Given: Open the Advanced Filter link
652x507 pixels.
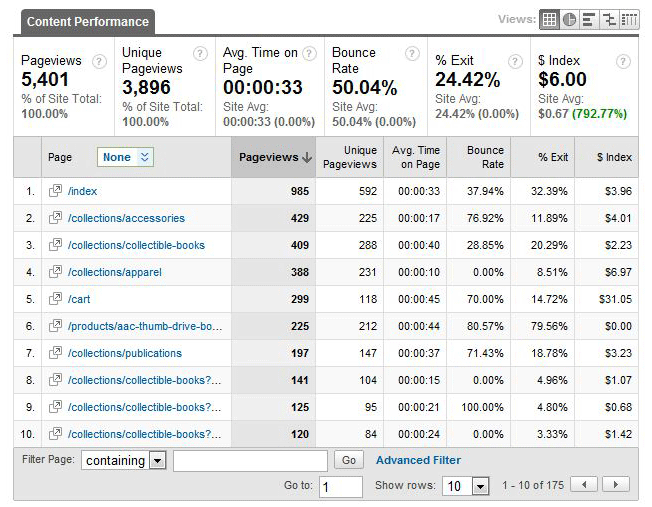Looking at the screenshot, I should tap(418, 460).
